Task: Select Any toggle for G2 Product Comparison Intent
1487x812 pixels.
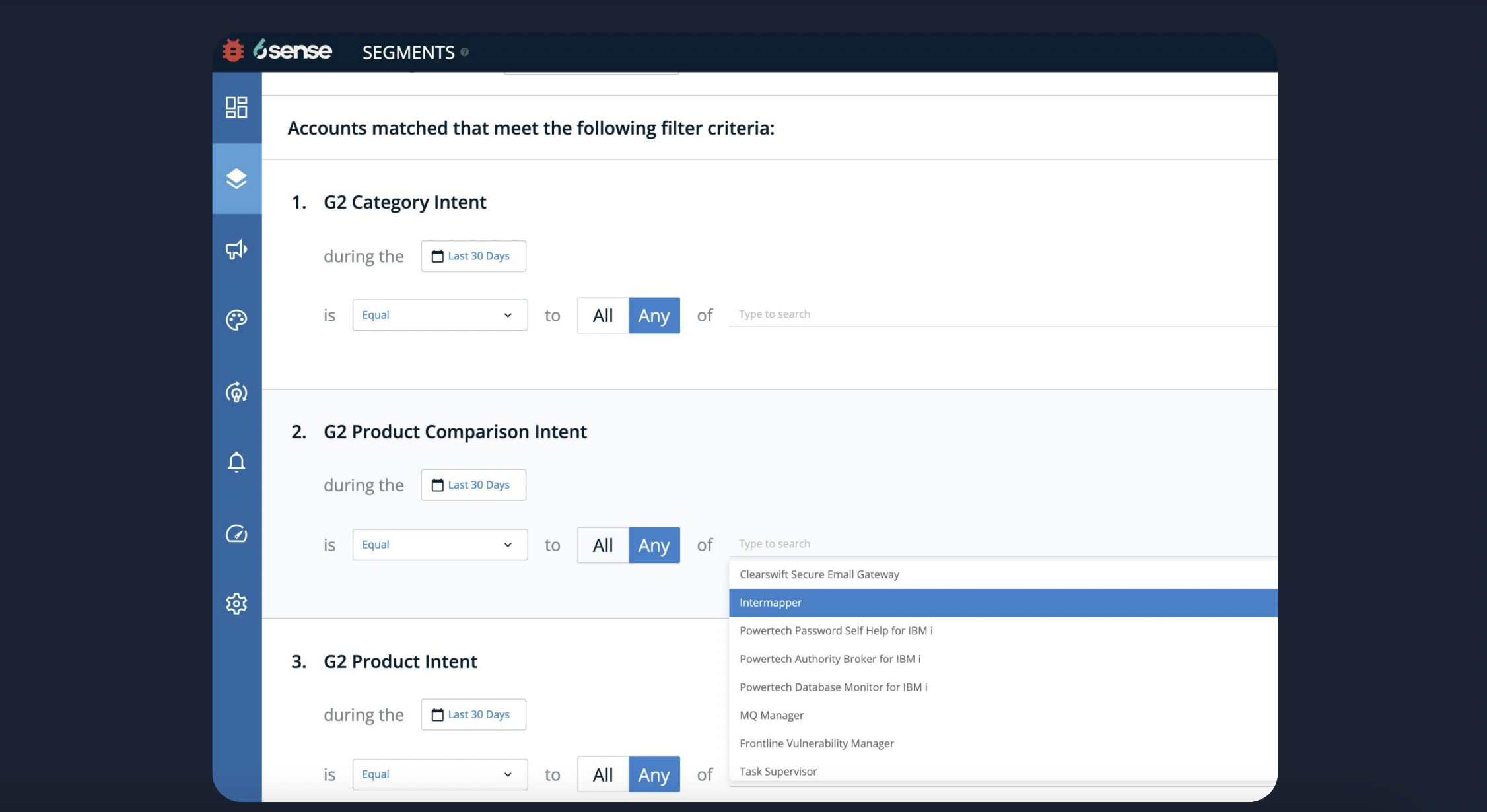Action: click(x=654, y=545)
